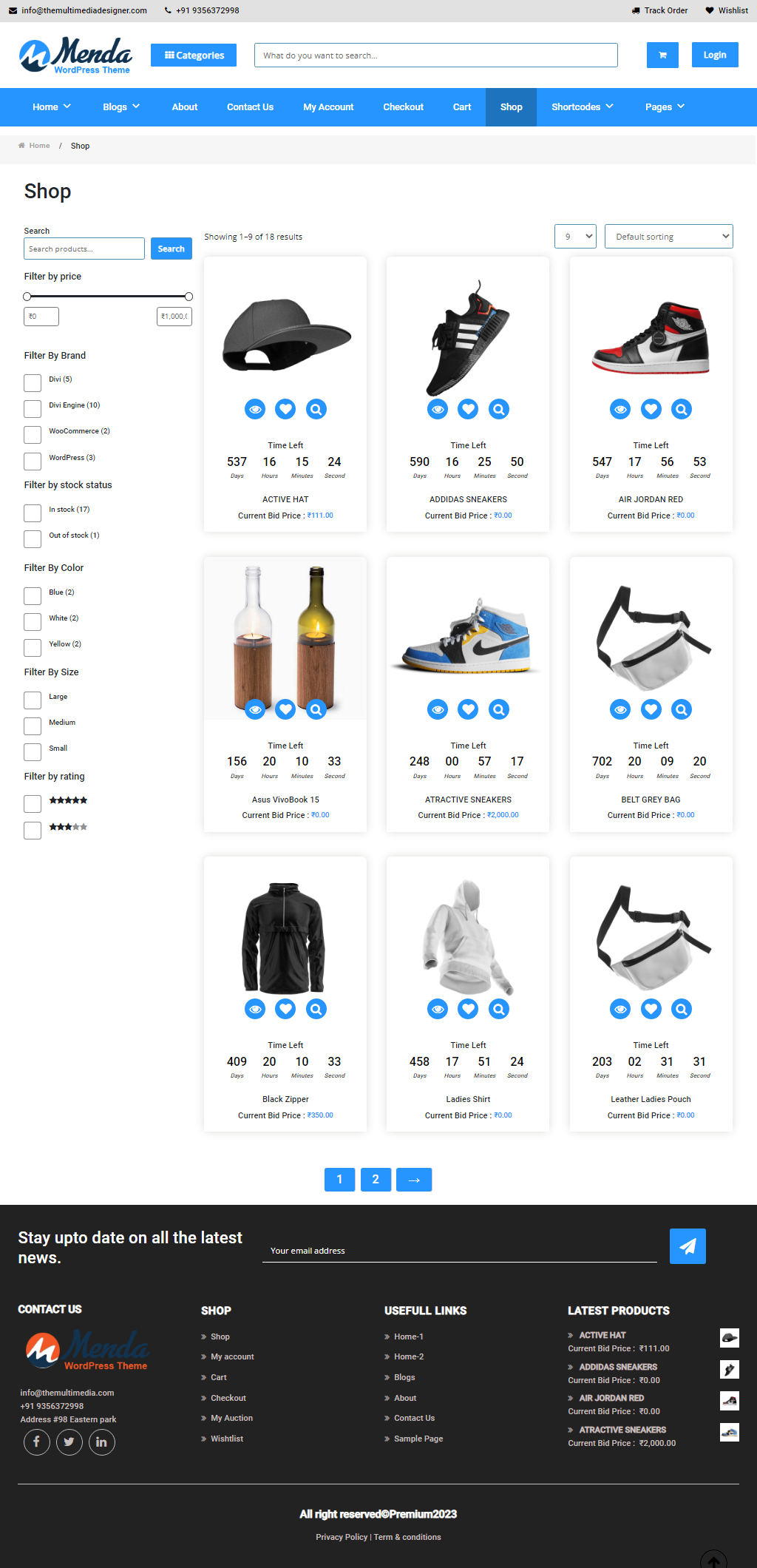Go to page 2 of results
The height and width of the screenshot is (1568, 757).
(376, 1180)
